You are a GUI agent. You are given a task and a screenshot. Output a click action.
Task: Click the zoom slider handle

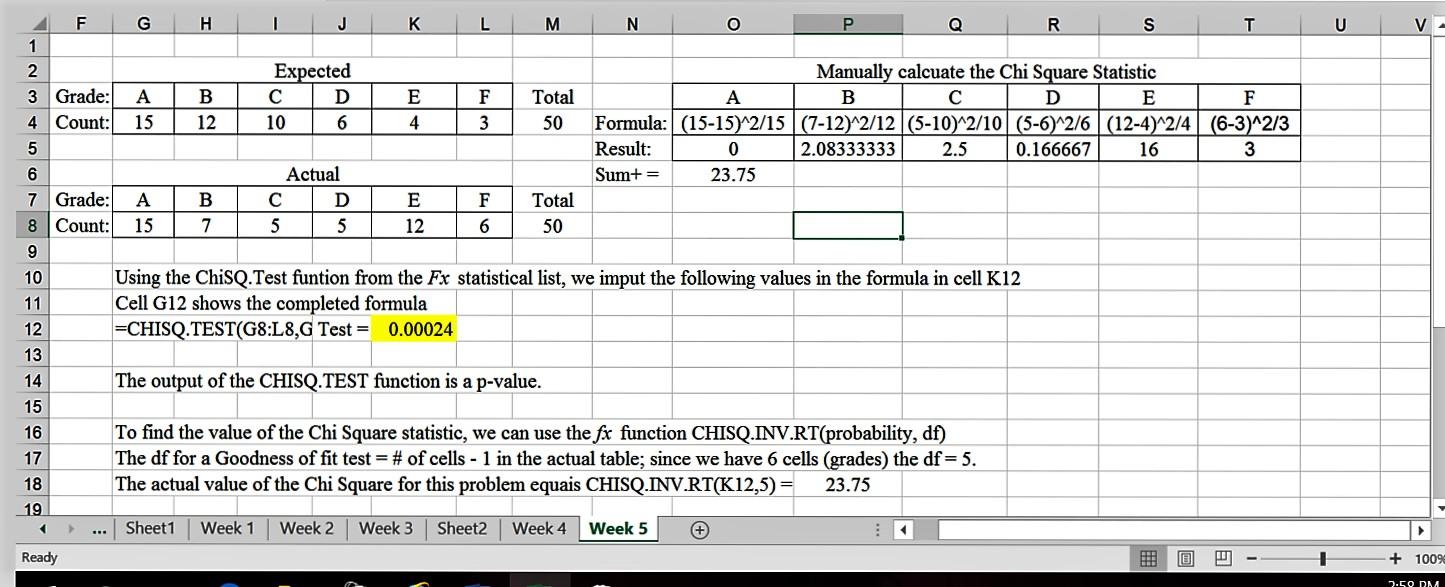pos(1322,558)
